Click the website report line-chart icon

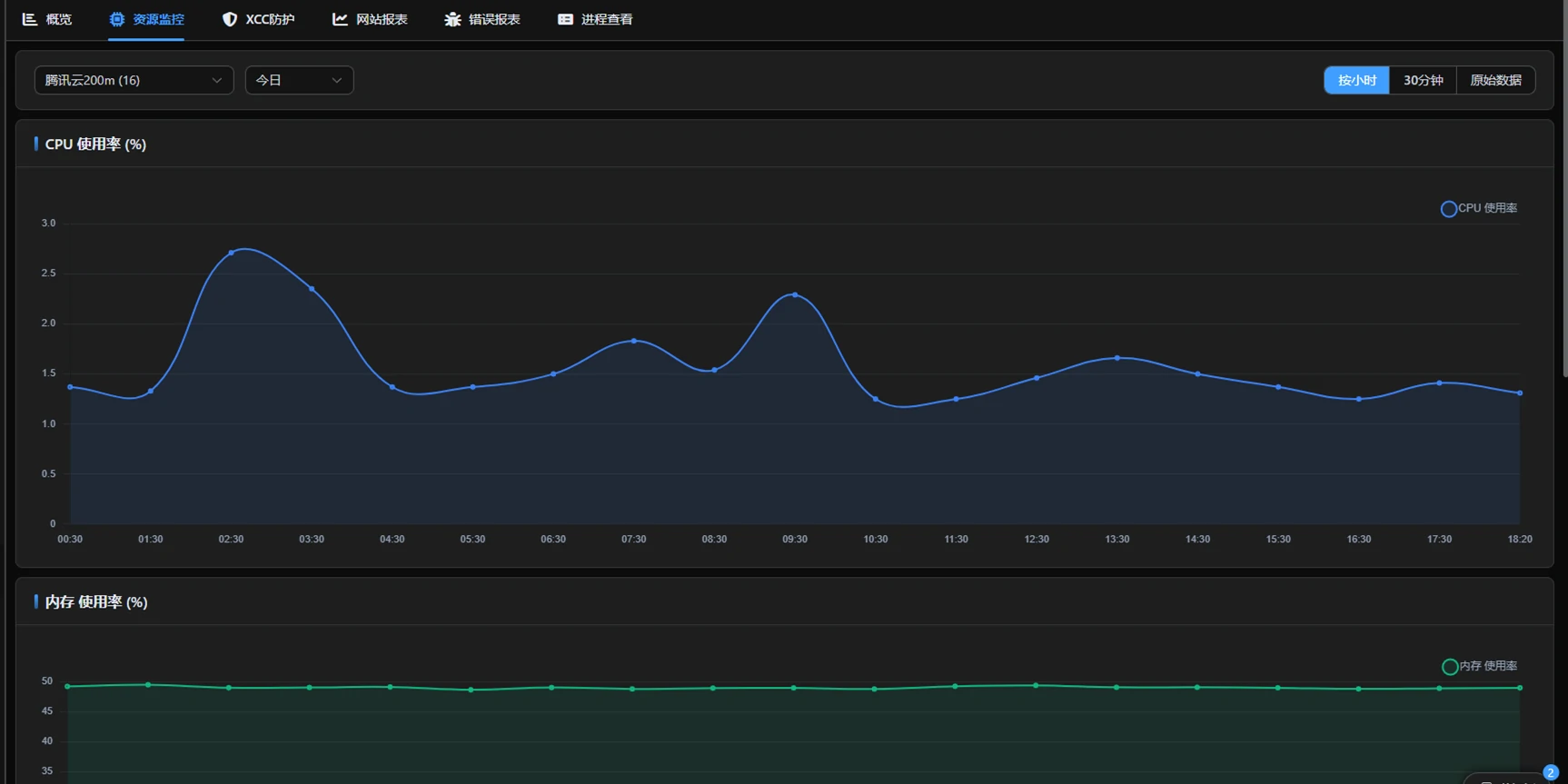[340, 19]
